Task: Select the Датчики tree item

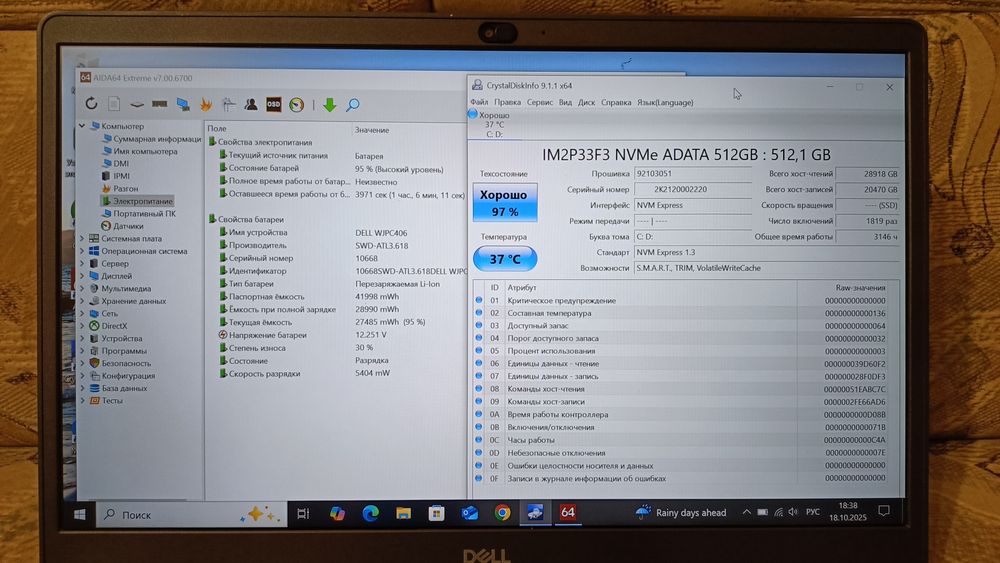Action: click(x=128, y=226)
